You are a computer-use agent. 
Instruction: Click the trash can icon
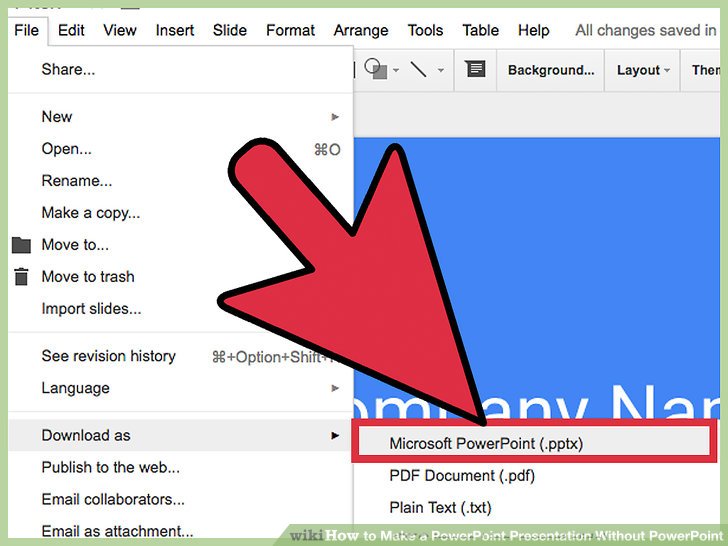pyautogui.click(x=21, y=277)
